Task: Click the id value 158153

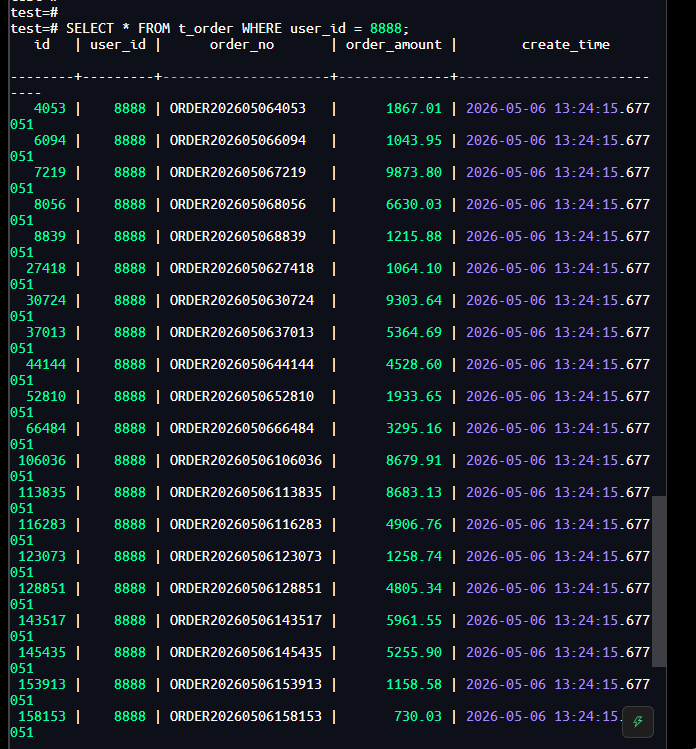Action: (x=42, y=717)
